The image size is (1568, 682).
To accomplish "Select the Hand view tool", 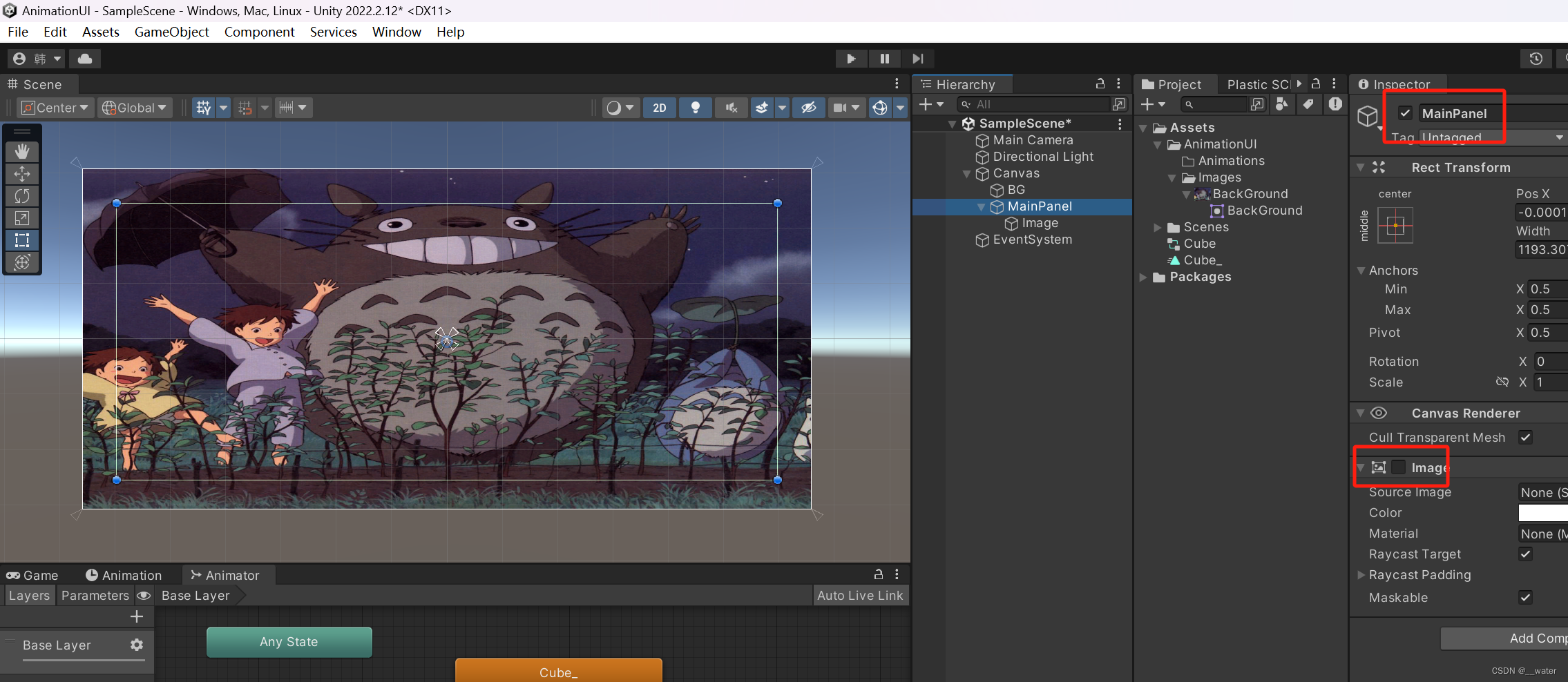I will coord(22,151).
